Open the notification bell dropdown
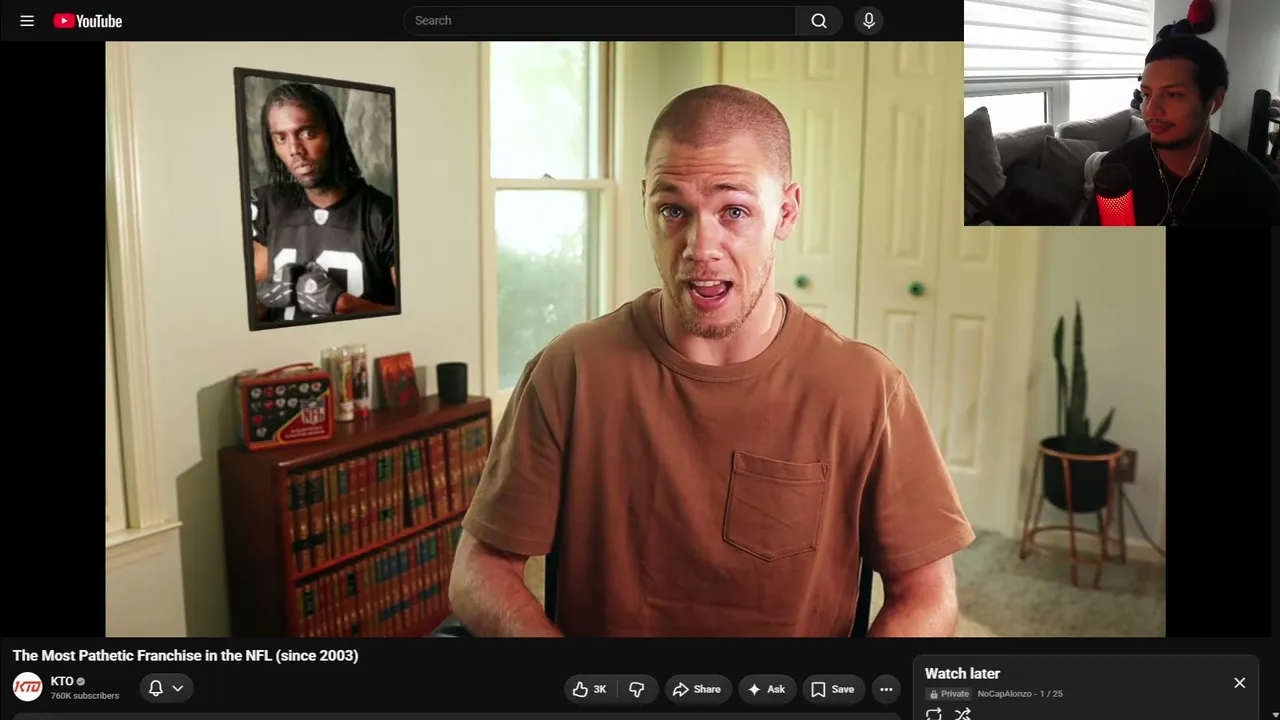 pos(166,688)
